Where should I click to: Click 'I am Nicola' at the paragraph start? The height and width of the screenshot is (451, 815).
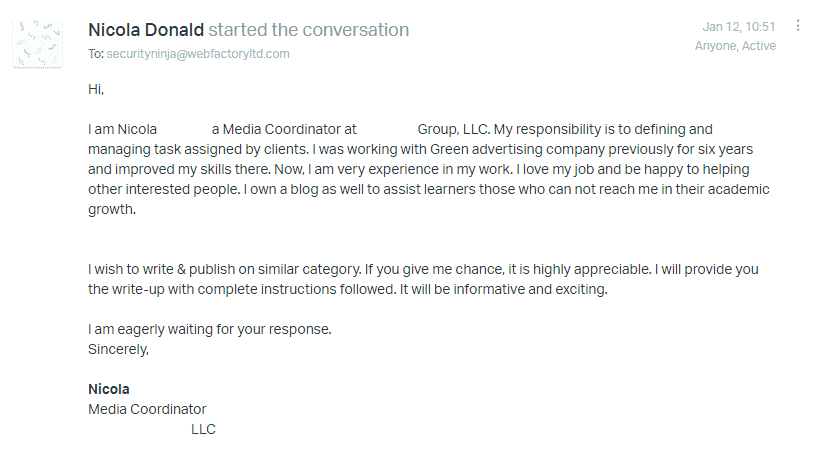[x=122, y=129]
